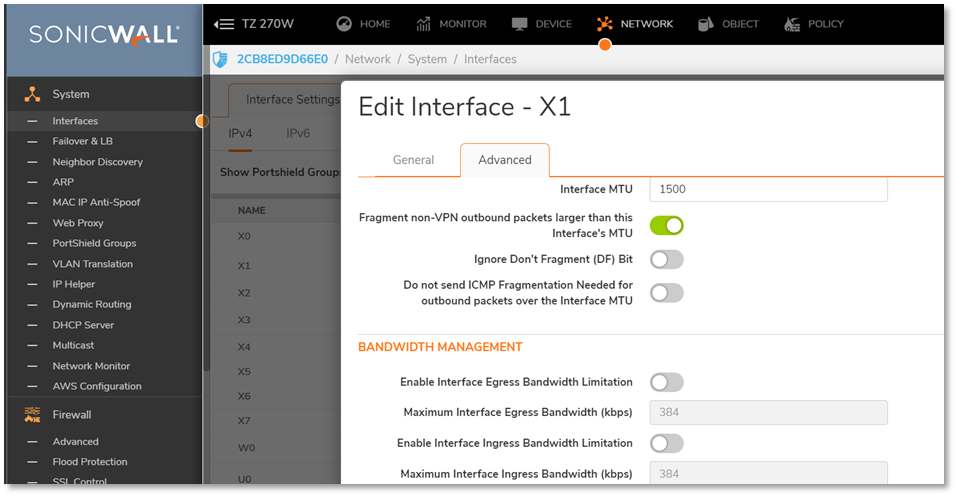Open the NETWORK menu
Viewport: 957px width, 497px height.
(x=646, y=24)
